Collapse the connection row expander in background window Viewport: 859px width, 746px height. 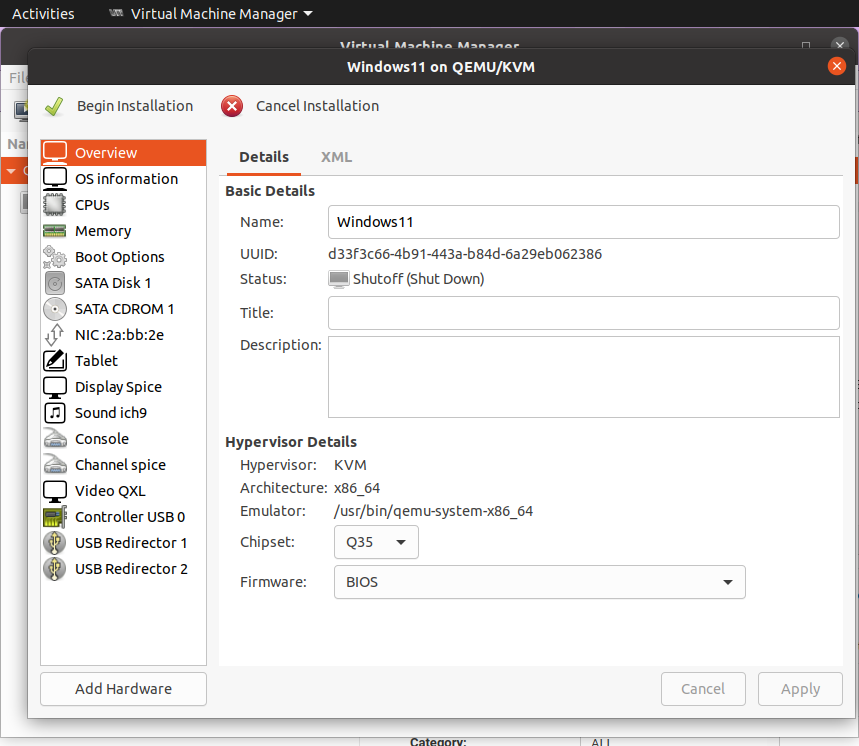click(x=11, y=171)
